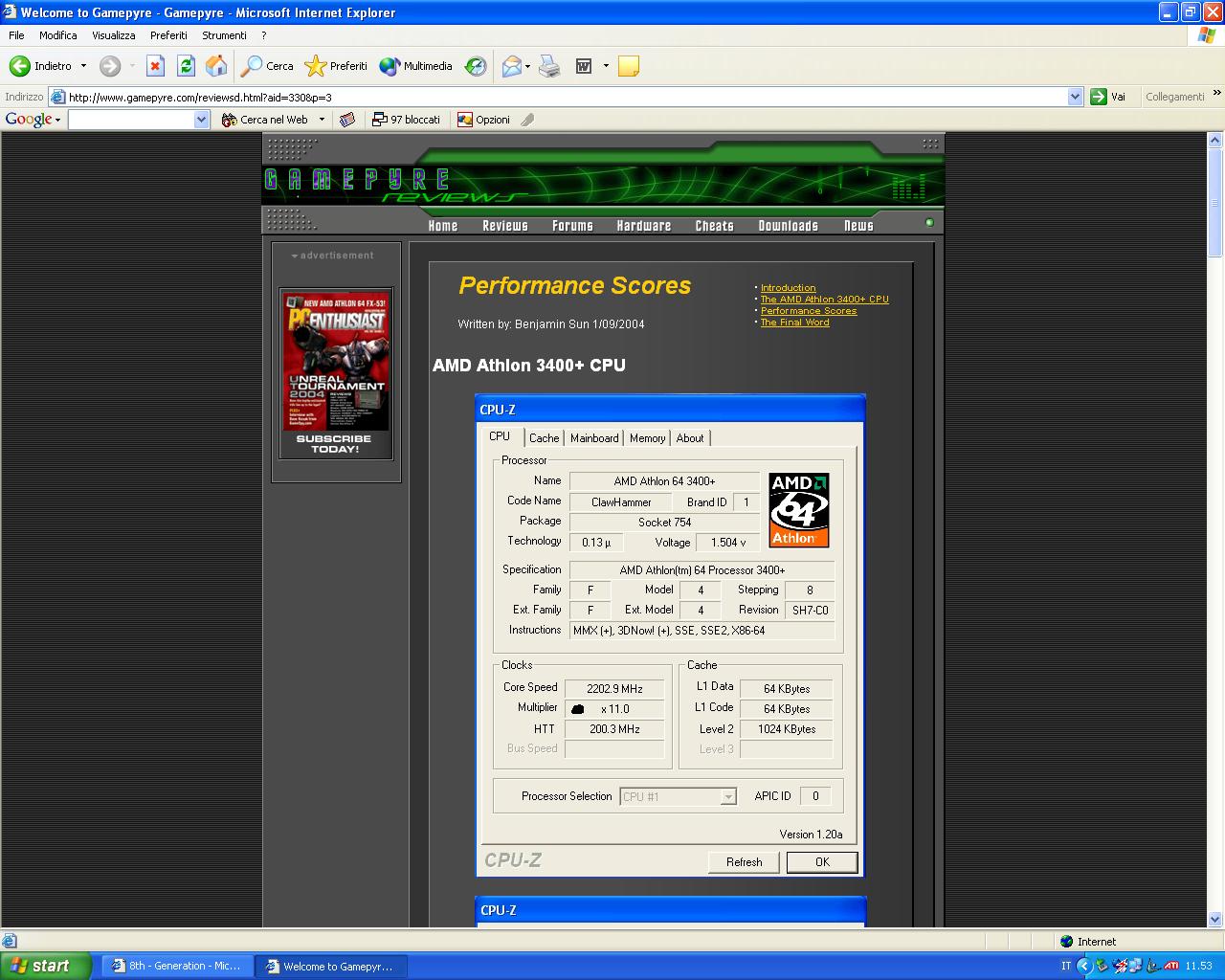Print the page with the printer icon

(549, 66)
